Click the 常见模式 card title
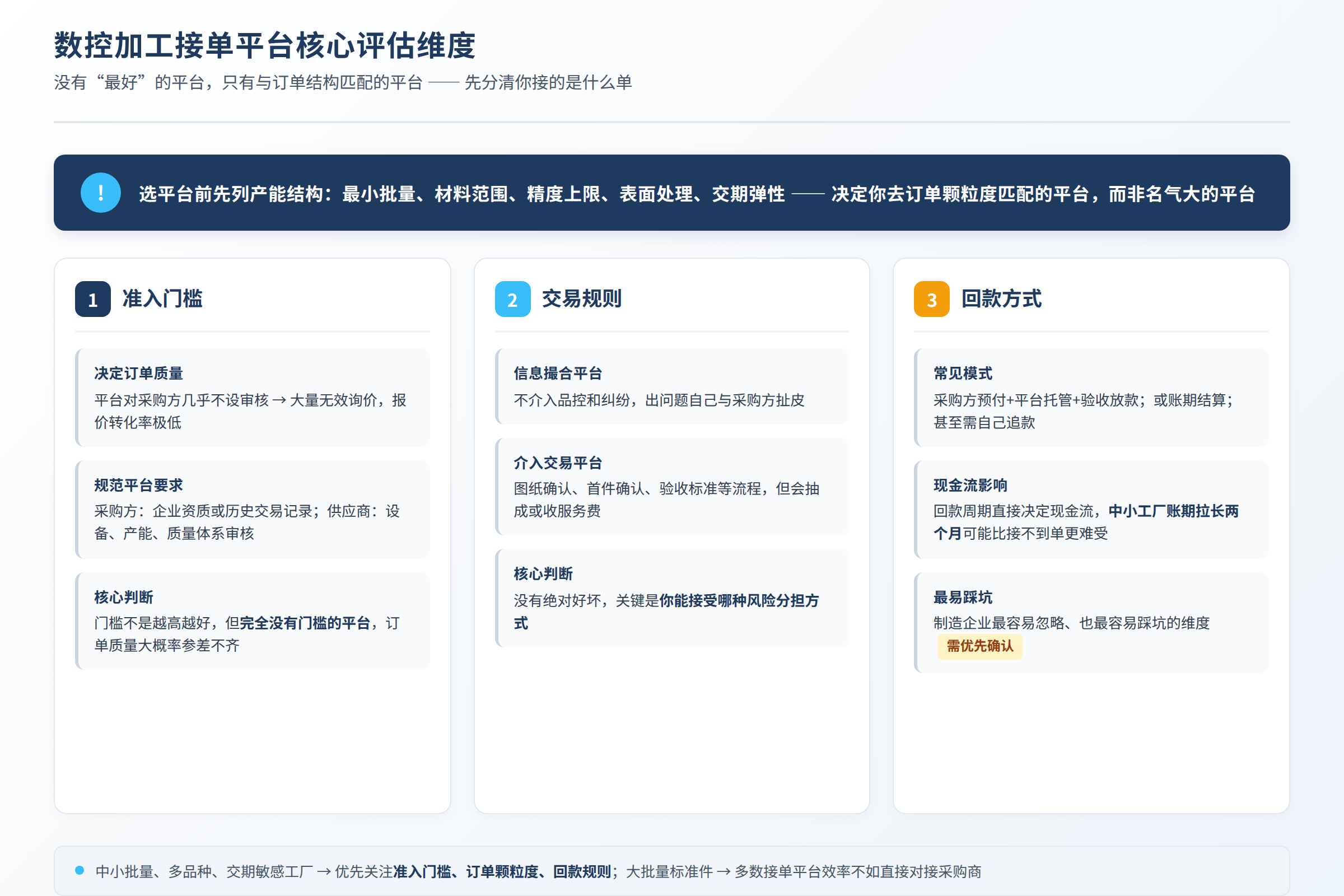Image resolution: width=1344 pixels, height=896 pixels. click(x=963, y=374)
